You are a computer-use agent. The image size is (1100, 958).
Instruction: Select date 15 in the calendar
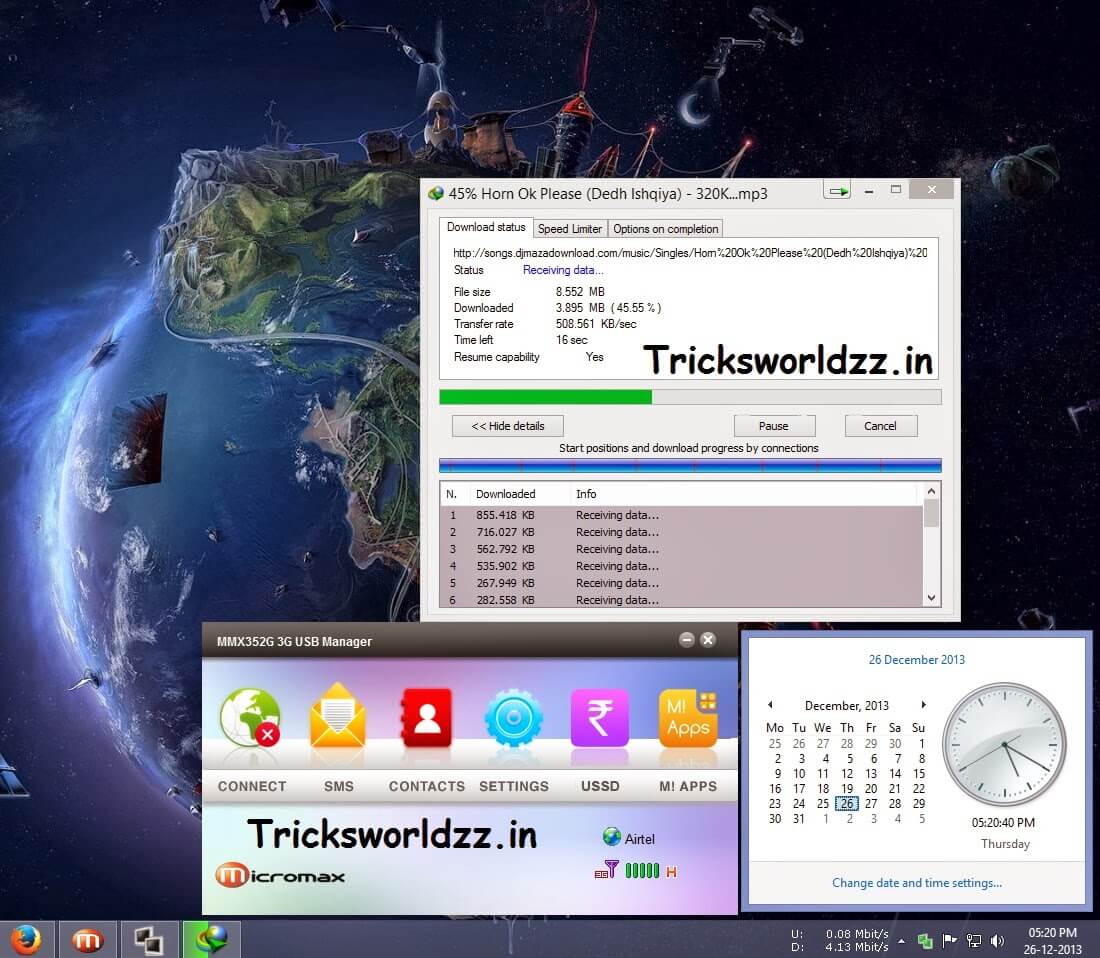coord(919,774)
